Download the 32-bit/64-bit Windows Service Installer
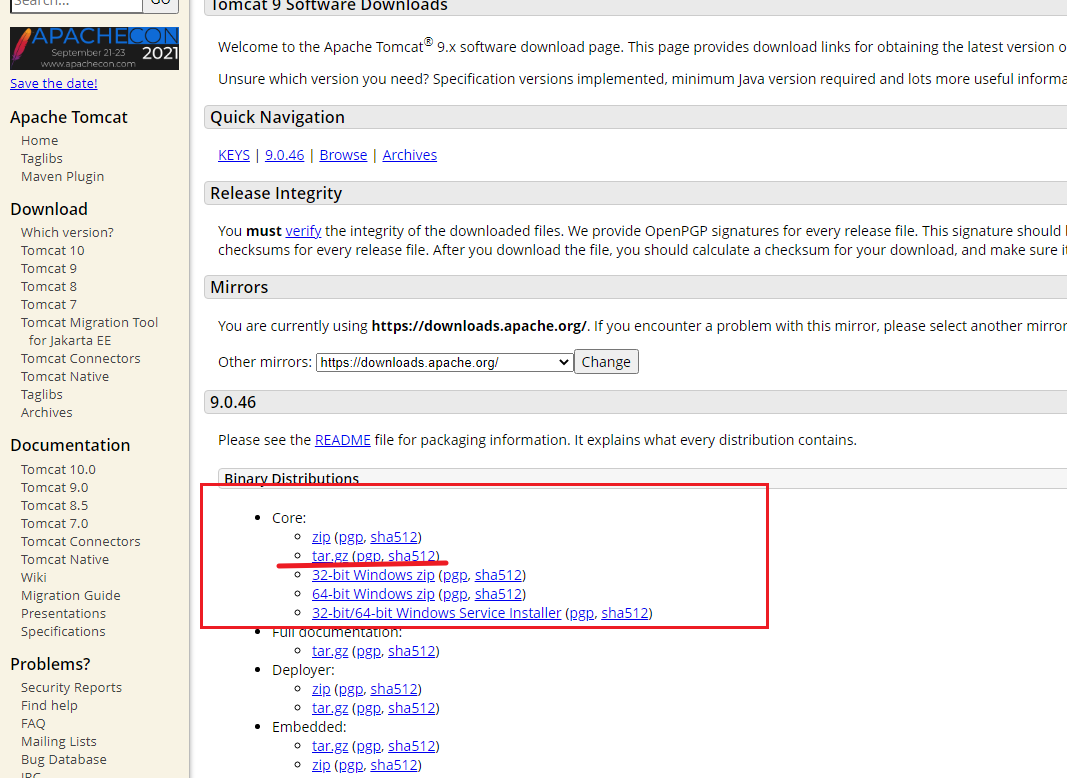 tap(436, 613)
